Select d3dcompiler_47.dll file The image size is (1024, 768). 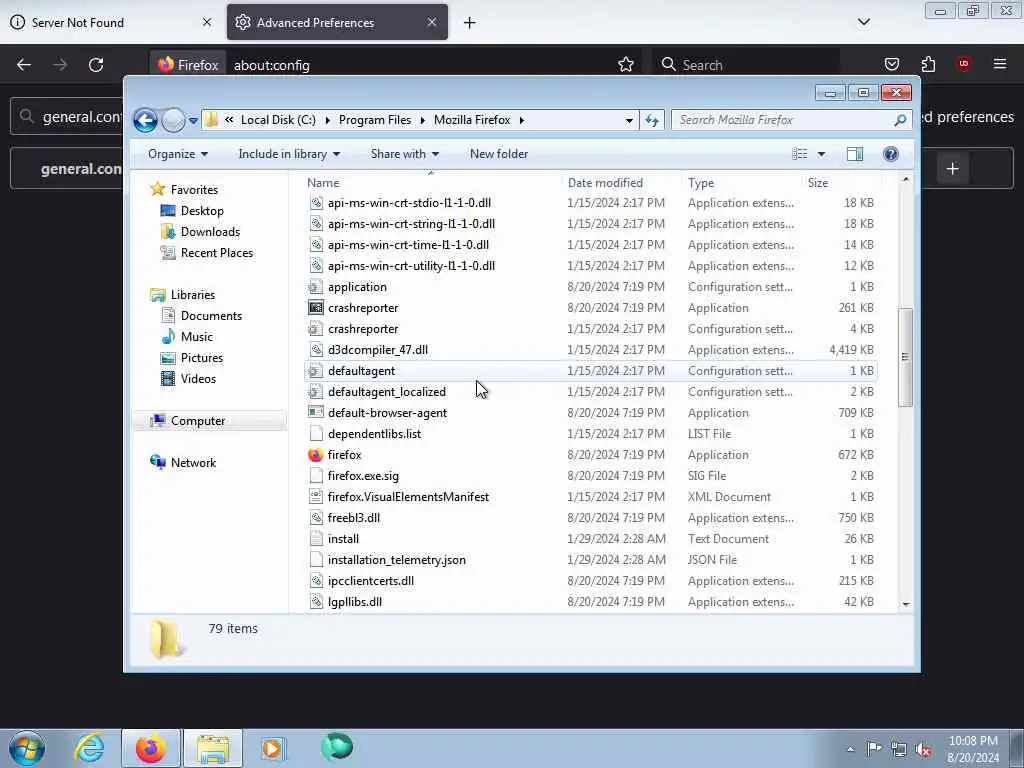click(377, 350)
